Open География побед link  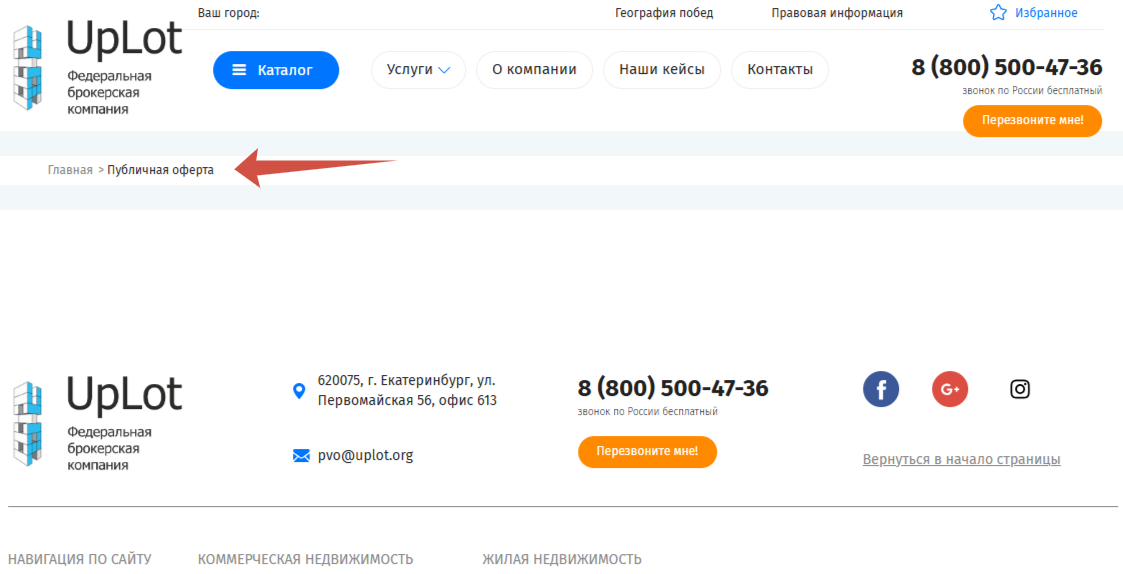[664, 13]
